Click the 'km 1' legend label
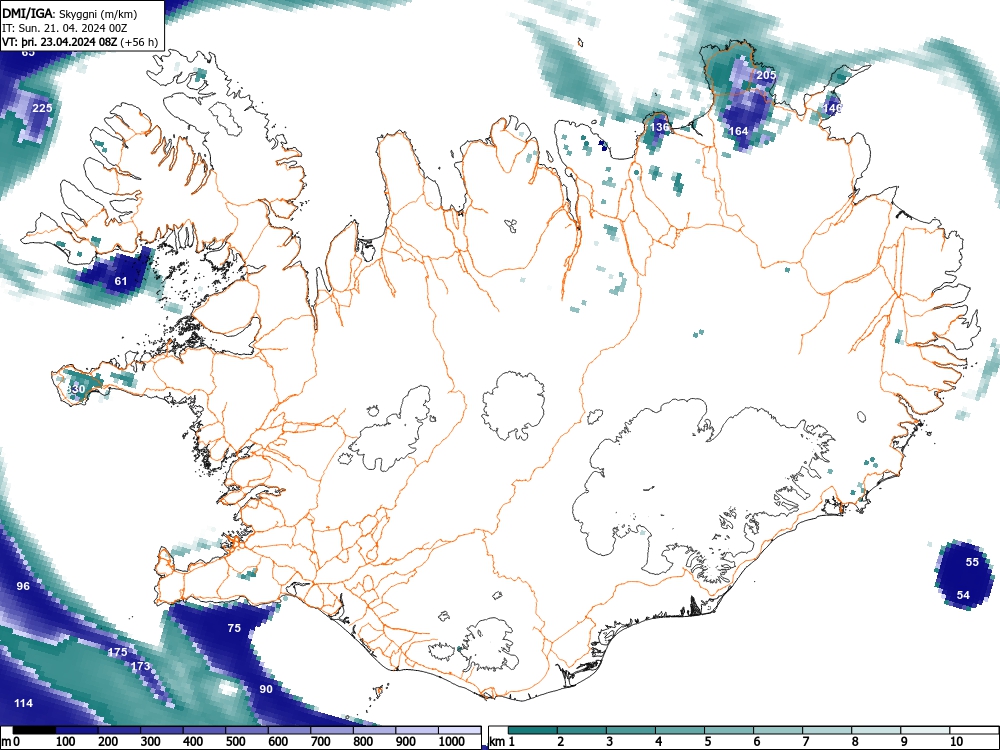This screenshot has width=1000, height=750. [x=503, y=742]
